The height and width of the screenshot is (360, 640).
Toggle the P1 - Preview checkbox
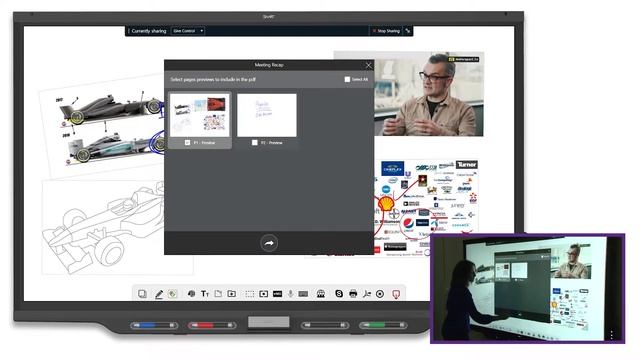[x=187, y=142]
